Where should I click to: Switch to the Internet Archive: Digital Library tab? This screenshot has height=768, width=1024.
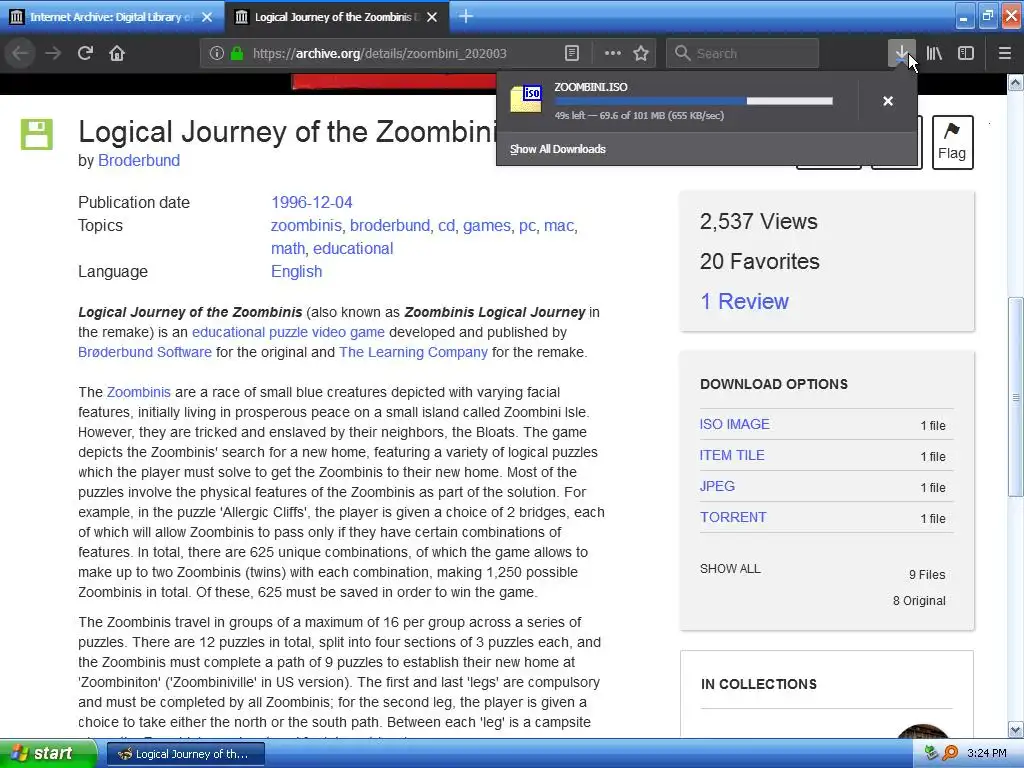tap(111, 17)
